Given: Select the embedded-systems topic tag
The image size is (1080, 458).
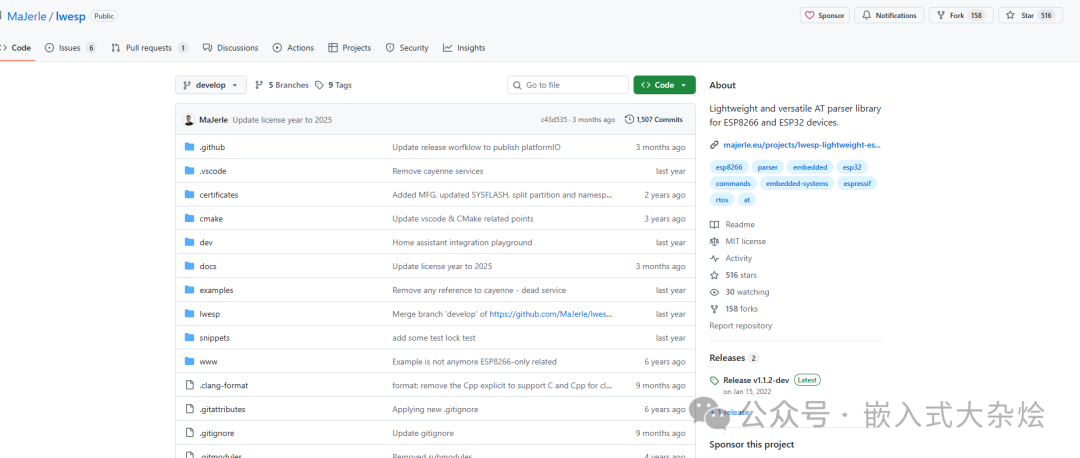Looking at the screenshot, I should (797, 184).
